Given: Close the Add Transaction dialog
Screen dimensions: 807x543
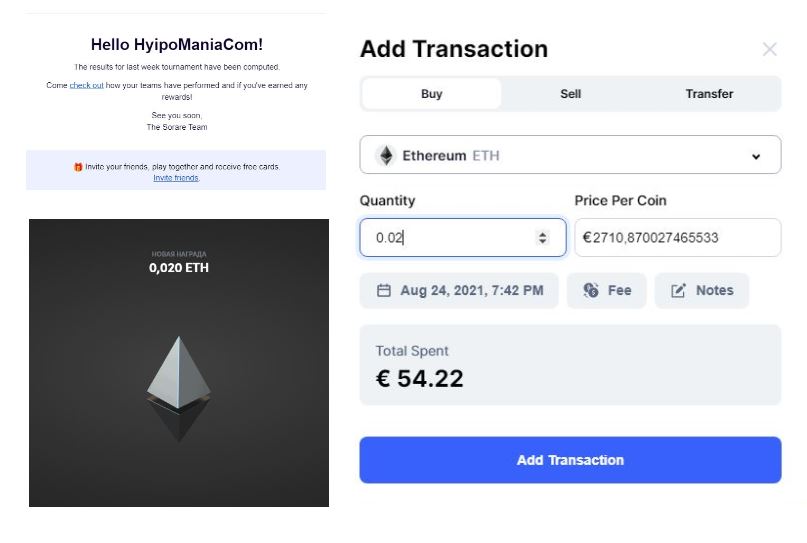Looking at the screenshot, I should click(x=769, y=49).
